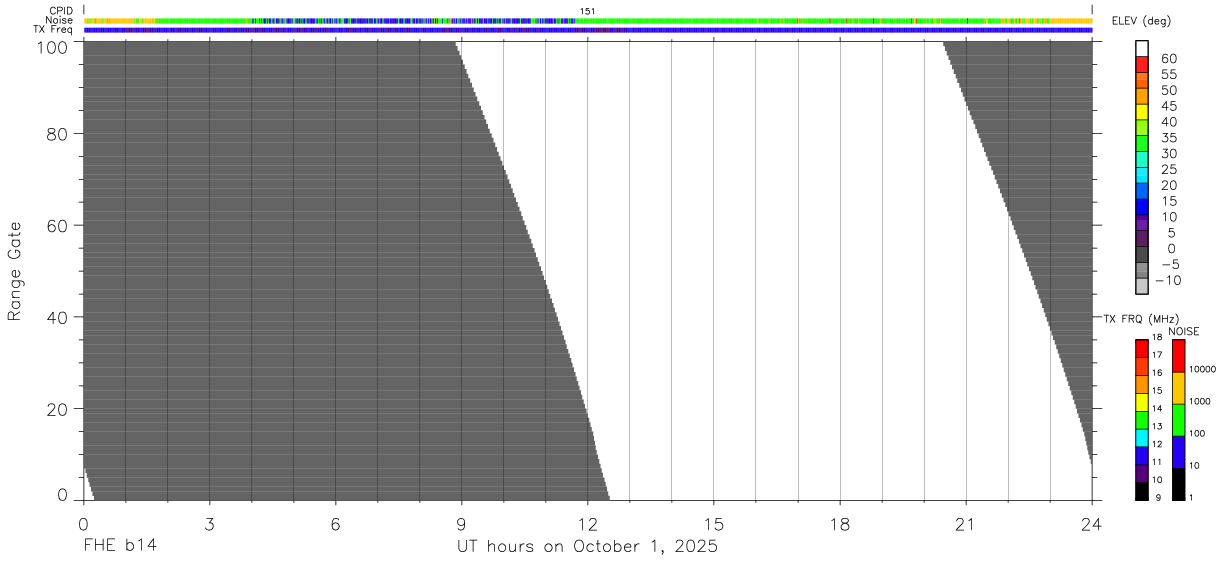Click the CPID value "151"
1228x567 pixels.
click(x=588, y=11)
